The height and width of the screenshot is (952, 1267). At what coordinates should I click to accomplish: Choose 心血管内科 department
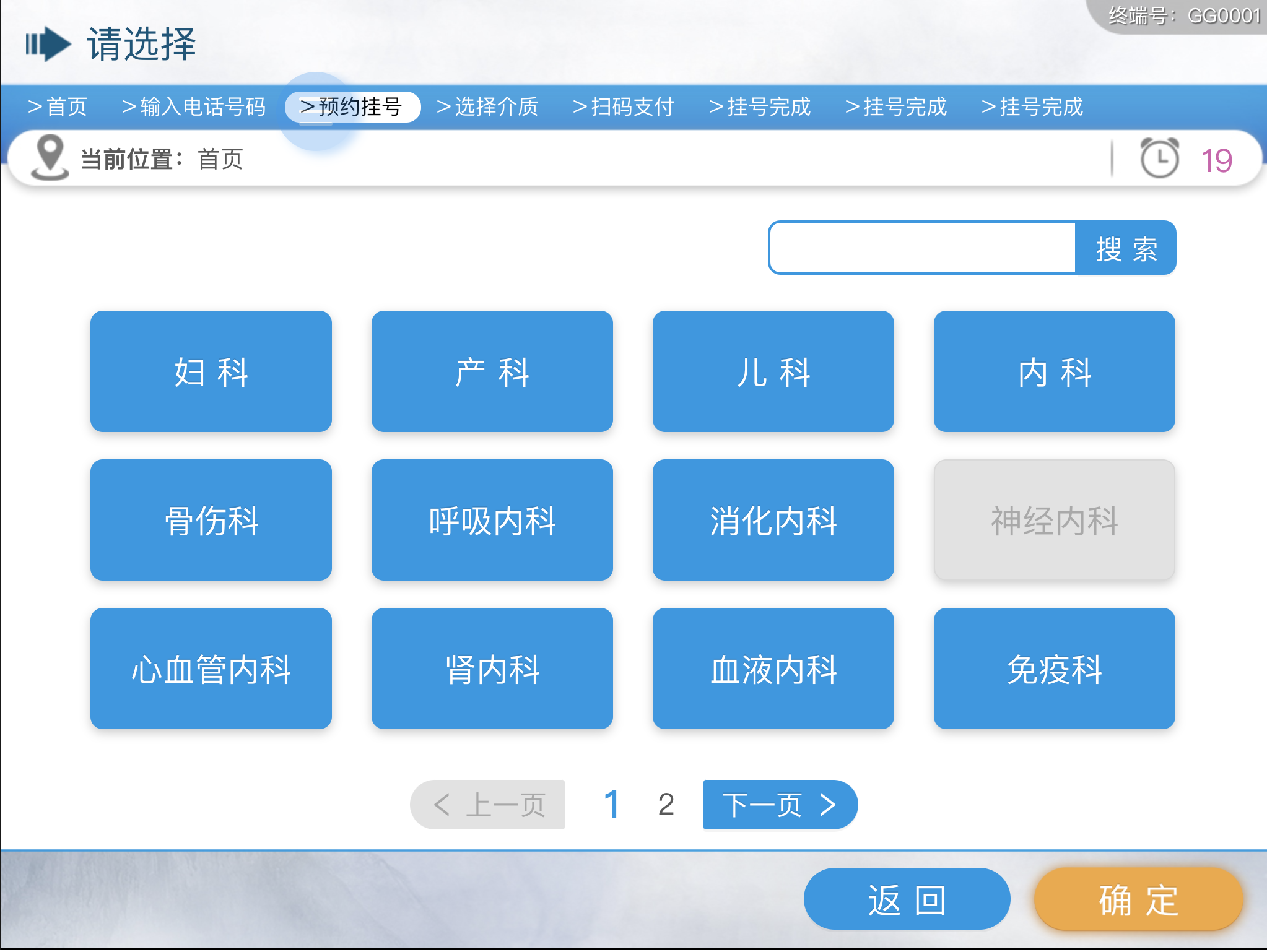pos(211,669)
